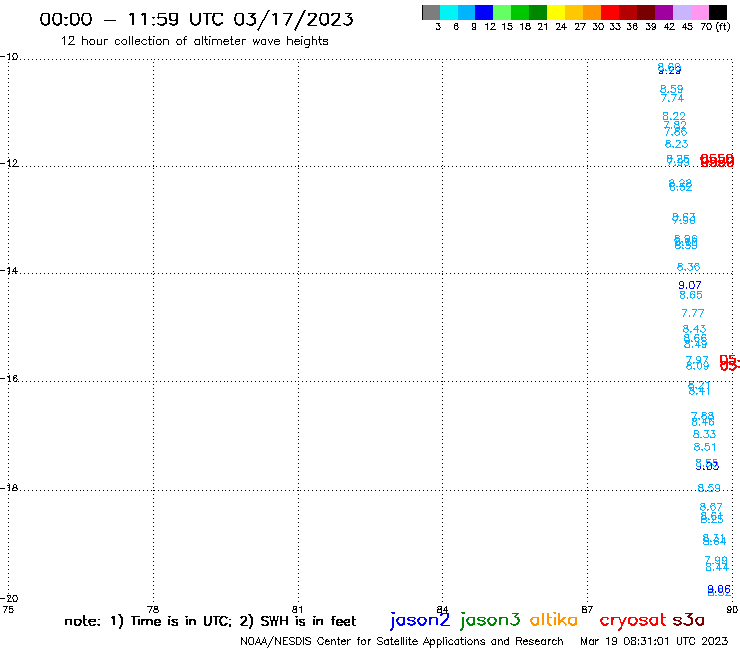The width and height of the screenshot is (740, 650).
Task: Select the wave height value '8.65'
Action: [691, 295]
